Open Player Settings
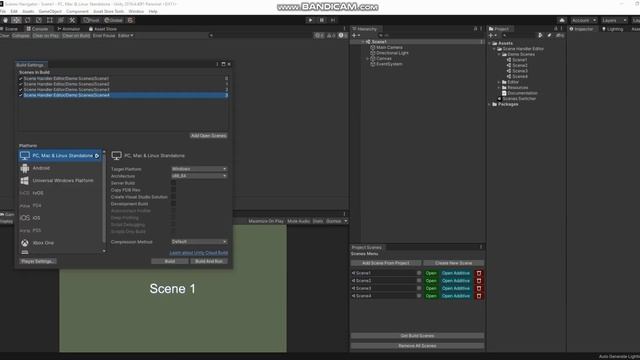 point(38,261)
